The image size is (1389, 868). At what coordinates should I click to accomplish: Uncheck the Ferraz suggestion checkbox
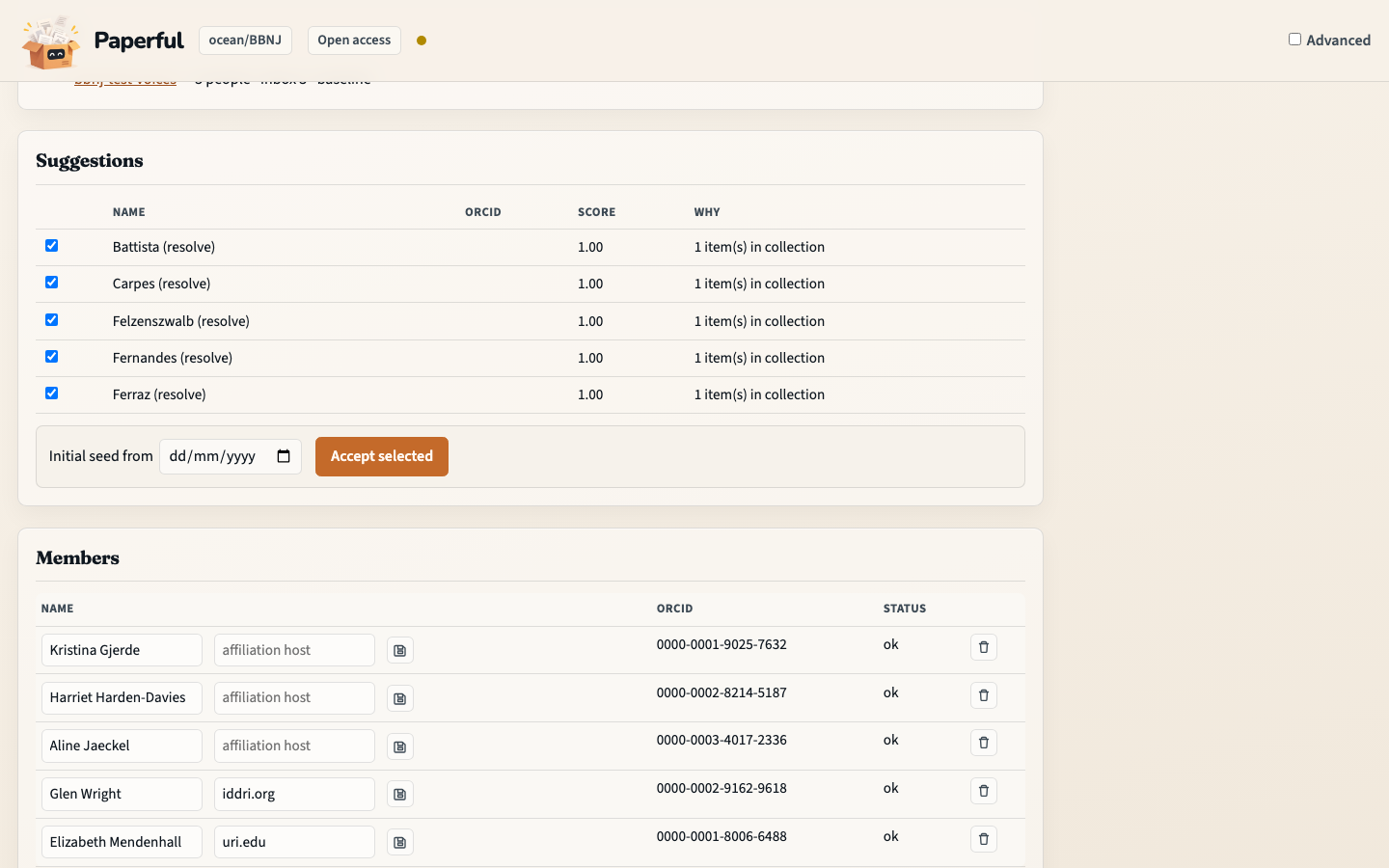tap(52, 393)
